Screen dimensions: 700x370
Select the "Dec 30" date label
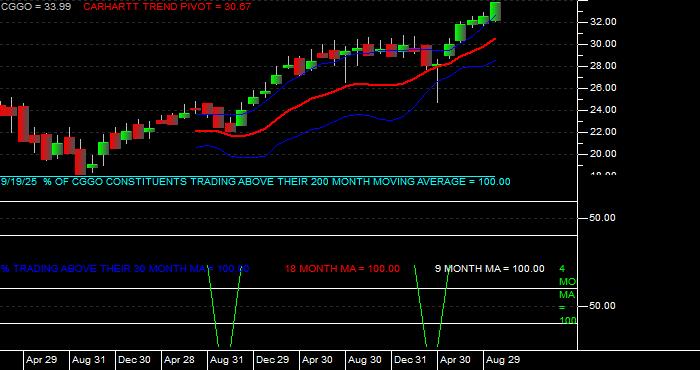coord(134,360)
